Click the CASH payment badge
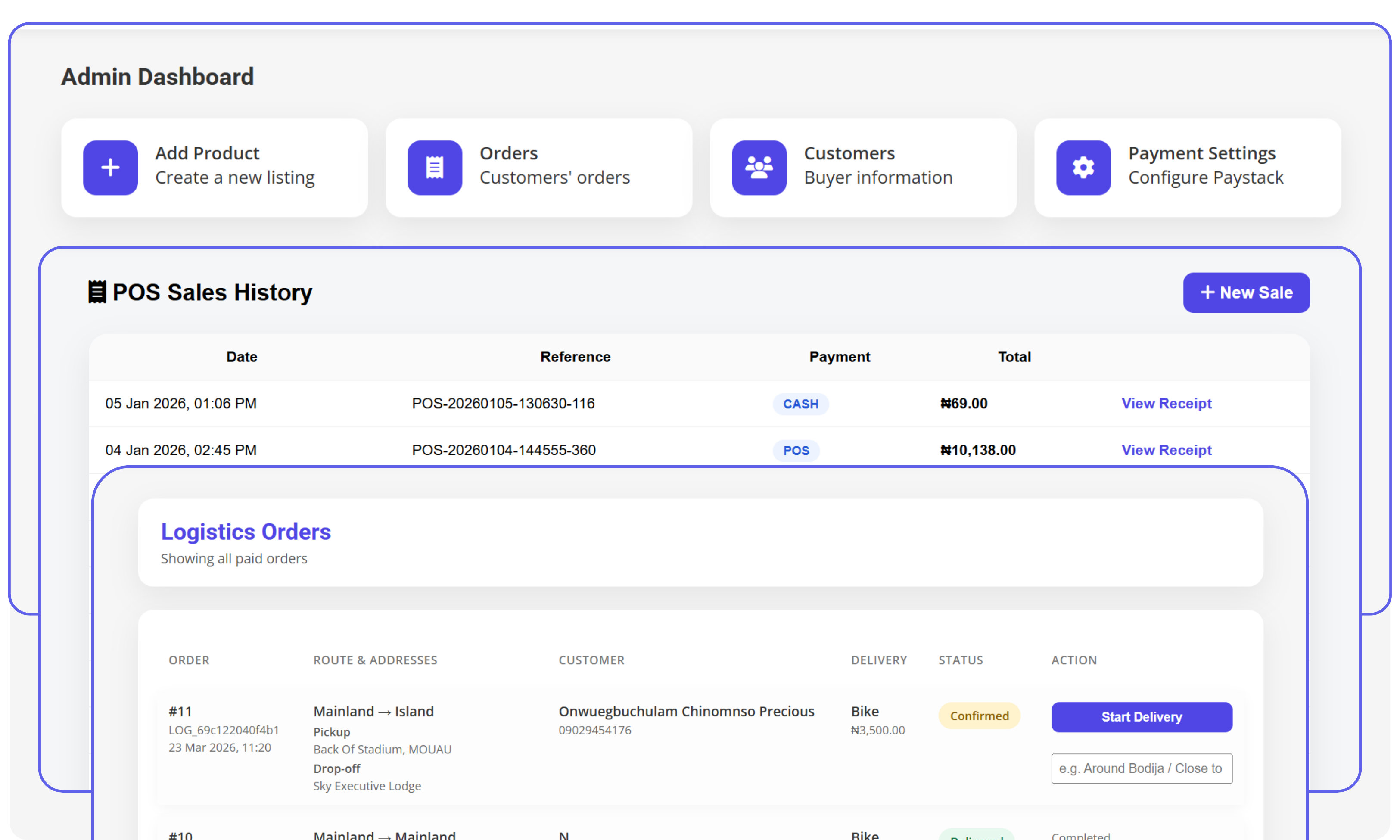Image resolution: width=1400 pixels, height=840 pixels. [800, 404]
